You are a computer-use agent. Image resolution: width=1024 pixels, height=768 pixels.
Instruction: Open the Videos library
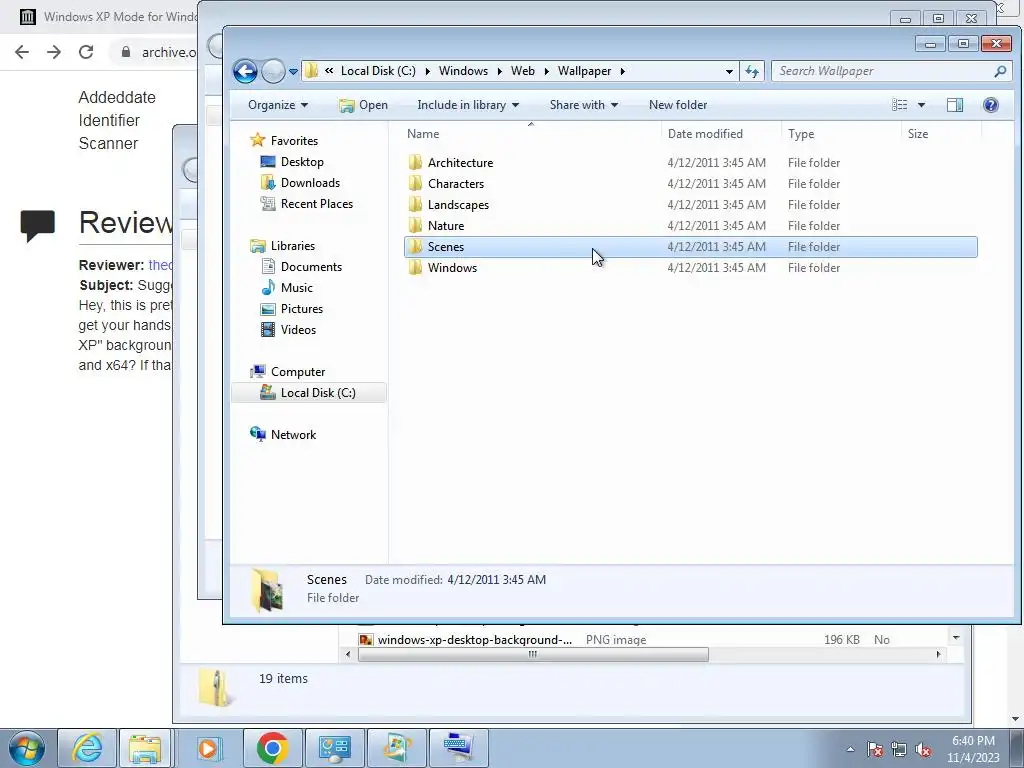pos(298,330)
